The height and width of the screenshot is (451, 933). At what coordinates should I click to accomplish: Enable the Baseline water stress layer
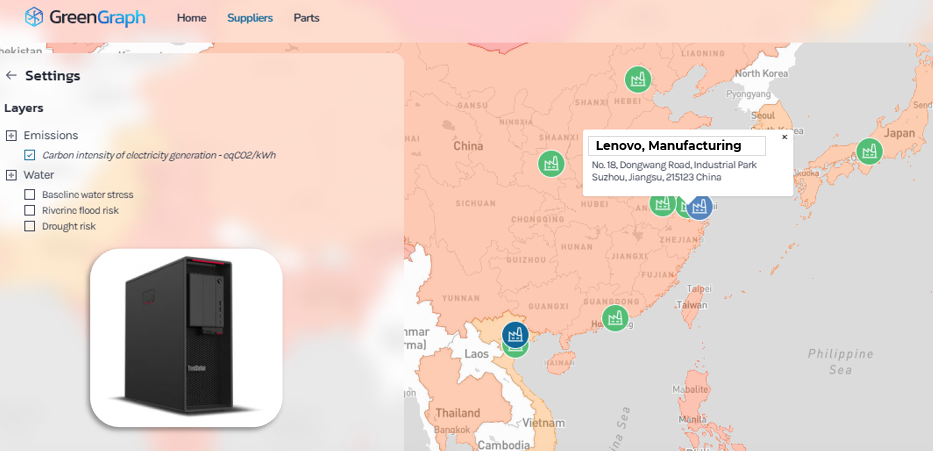coord(29,195)
